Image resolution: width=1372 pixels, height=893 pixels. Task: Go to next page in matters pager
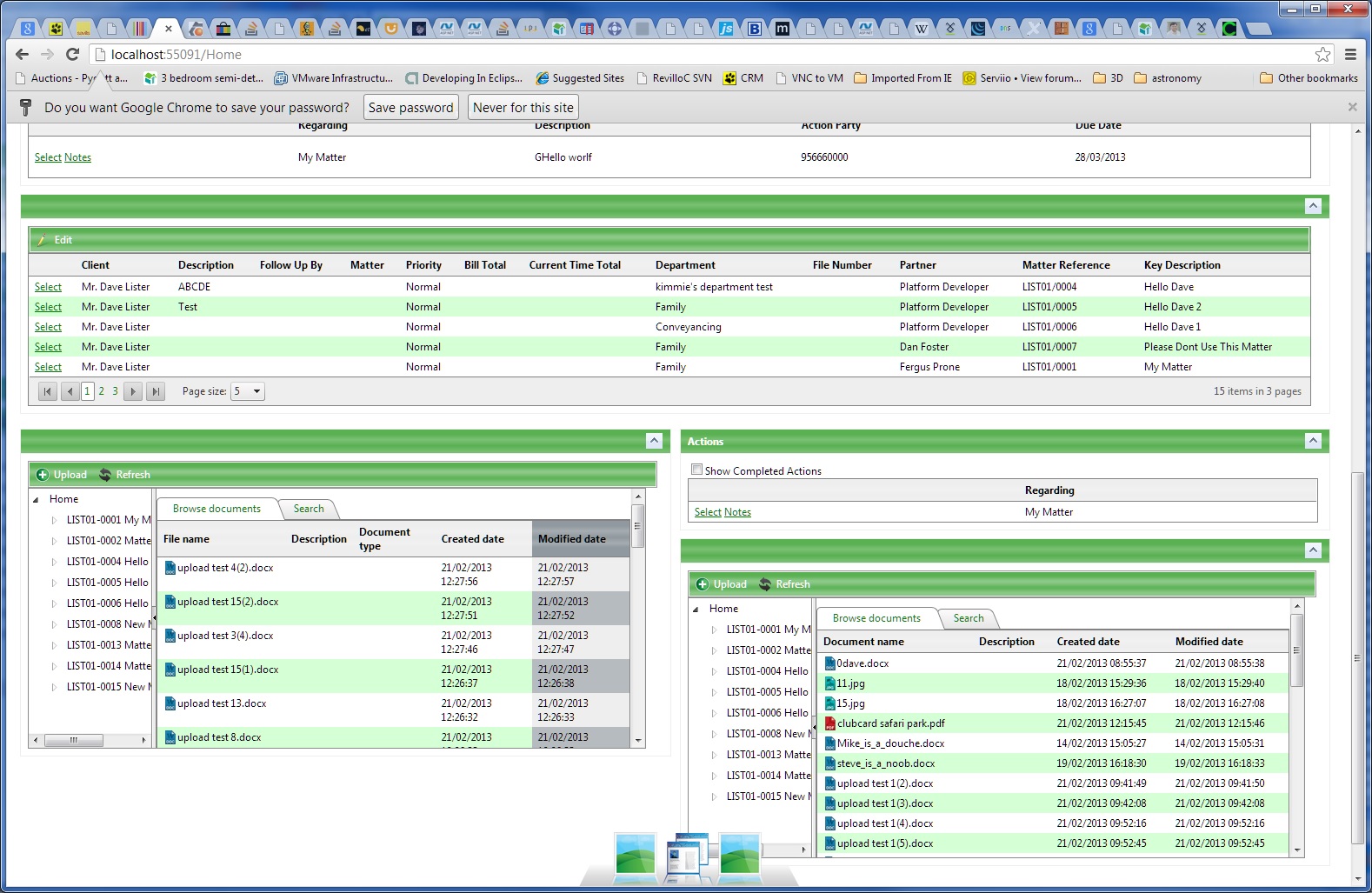click(x=133, y=391)
